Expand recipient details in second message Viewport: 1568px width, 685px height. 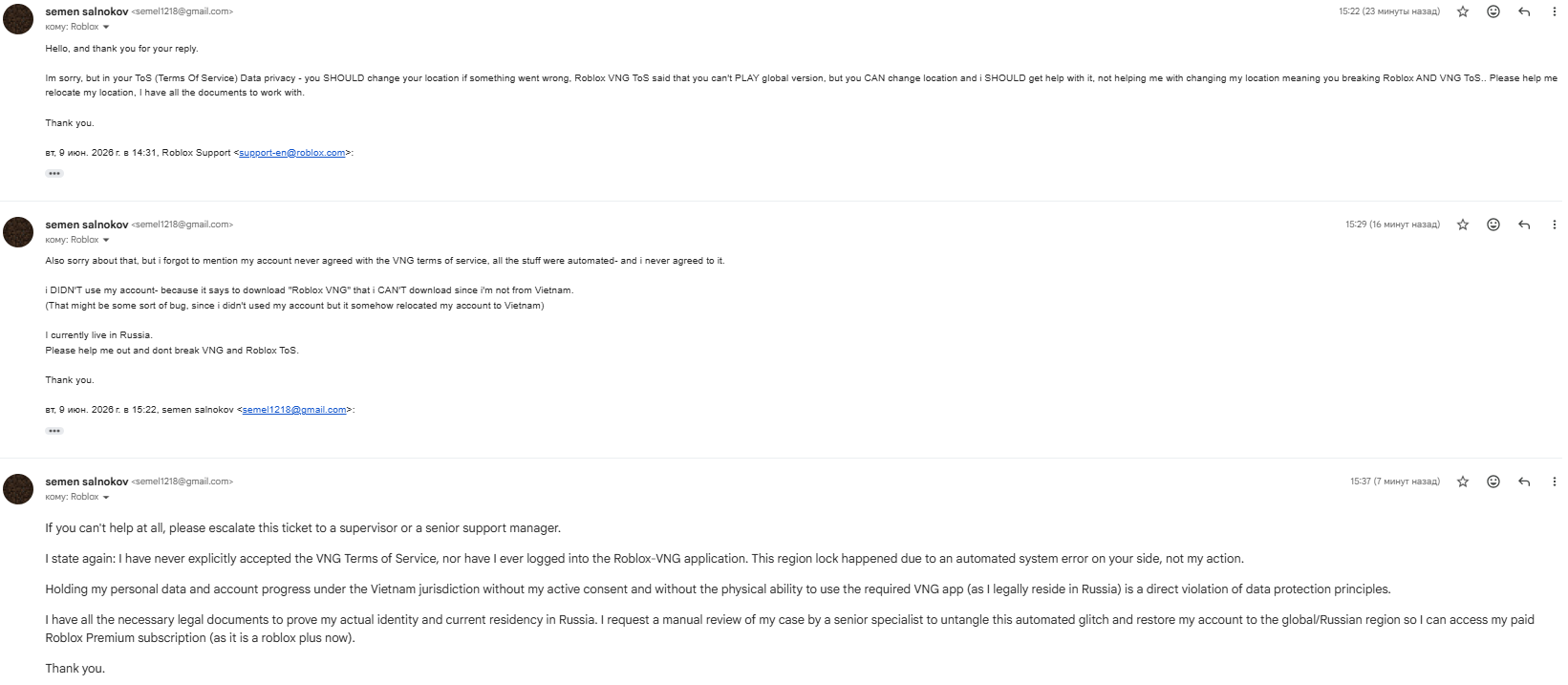pos(106,241)
